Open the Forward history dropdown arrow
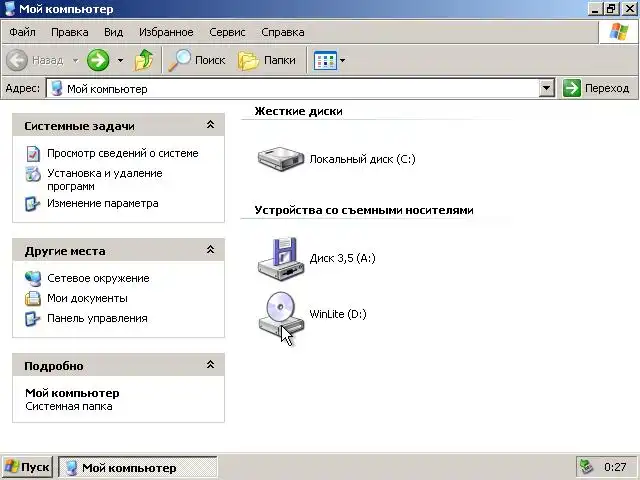Image resolution: width=640 pixels, height=480 pixels. click(x=120, y=60)
